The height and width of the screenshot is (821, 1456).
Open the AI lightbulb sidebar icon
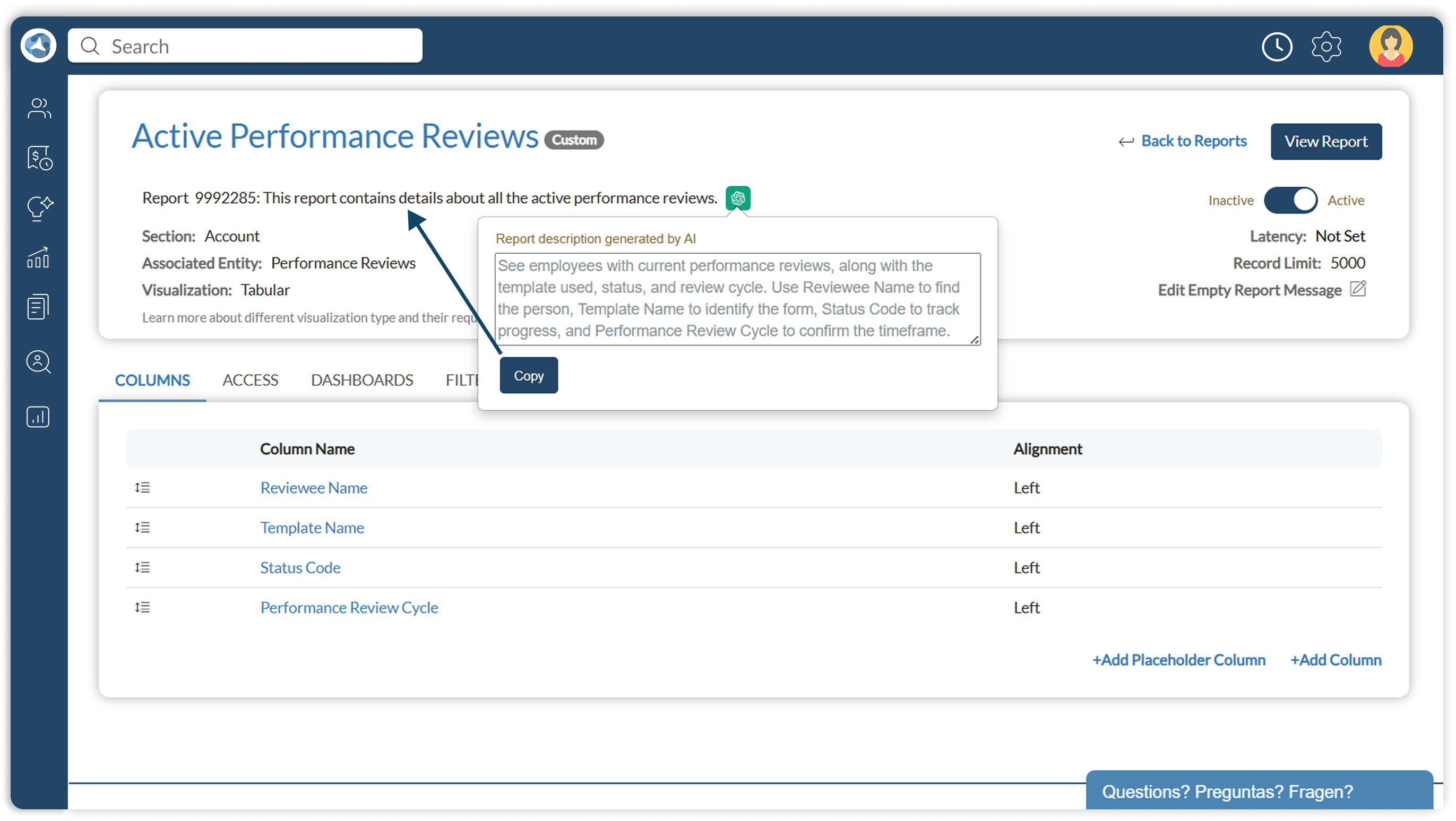[x=39, y=208]
